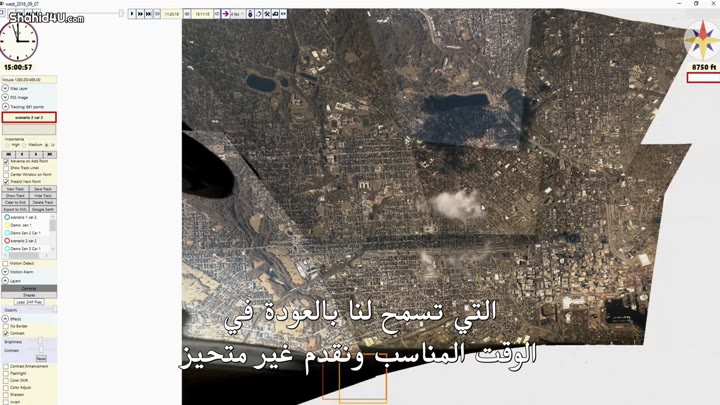Click the skip-to-end playback icon
This screenshot has height=405, width=720.
(149, 14)
